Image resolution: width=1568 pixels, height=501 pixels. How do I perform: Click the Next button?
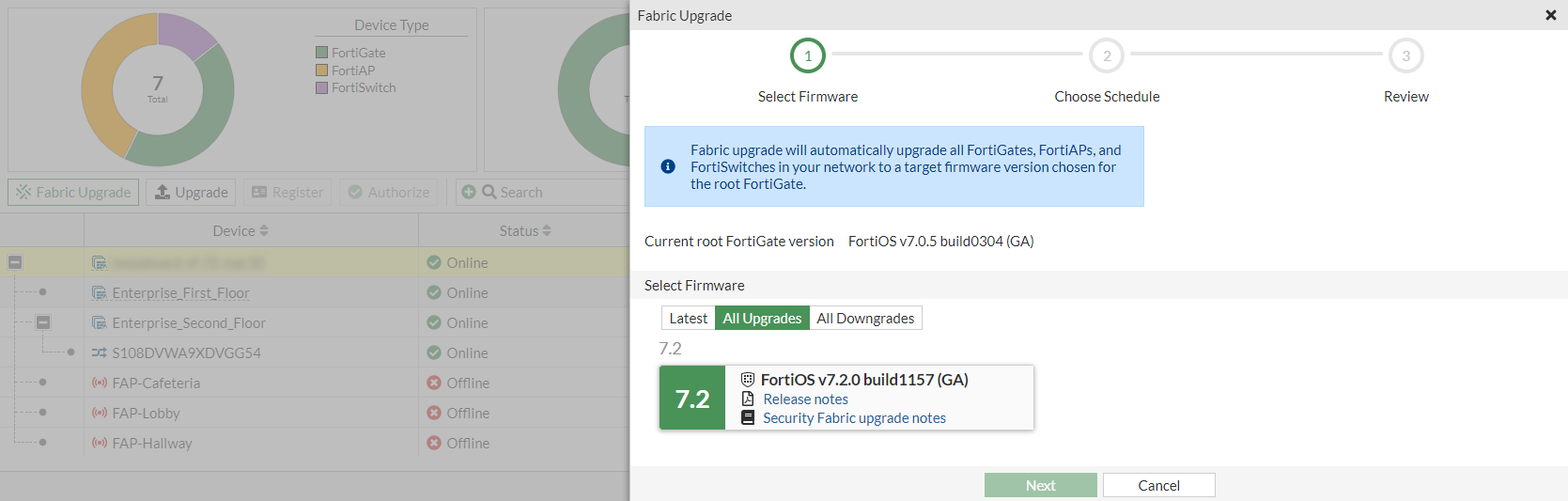tap(1040, 485)
